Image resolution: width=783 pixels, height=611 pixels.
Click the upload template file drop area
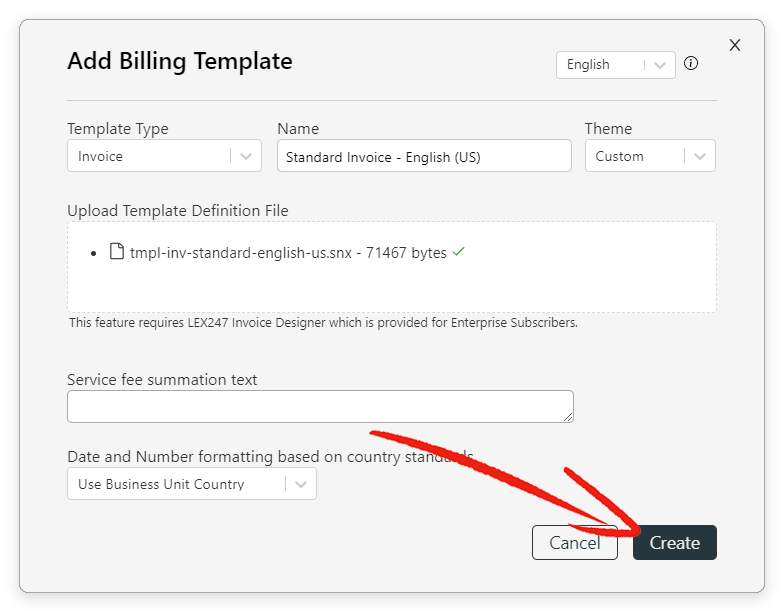click(392, 267)
